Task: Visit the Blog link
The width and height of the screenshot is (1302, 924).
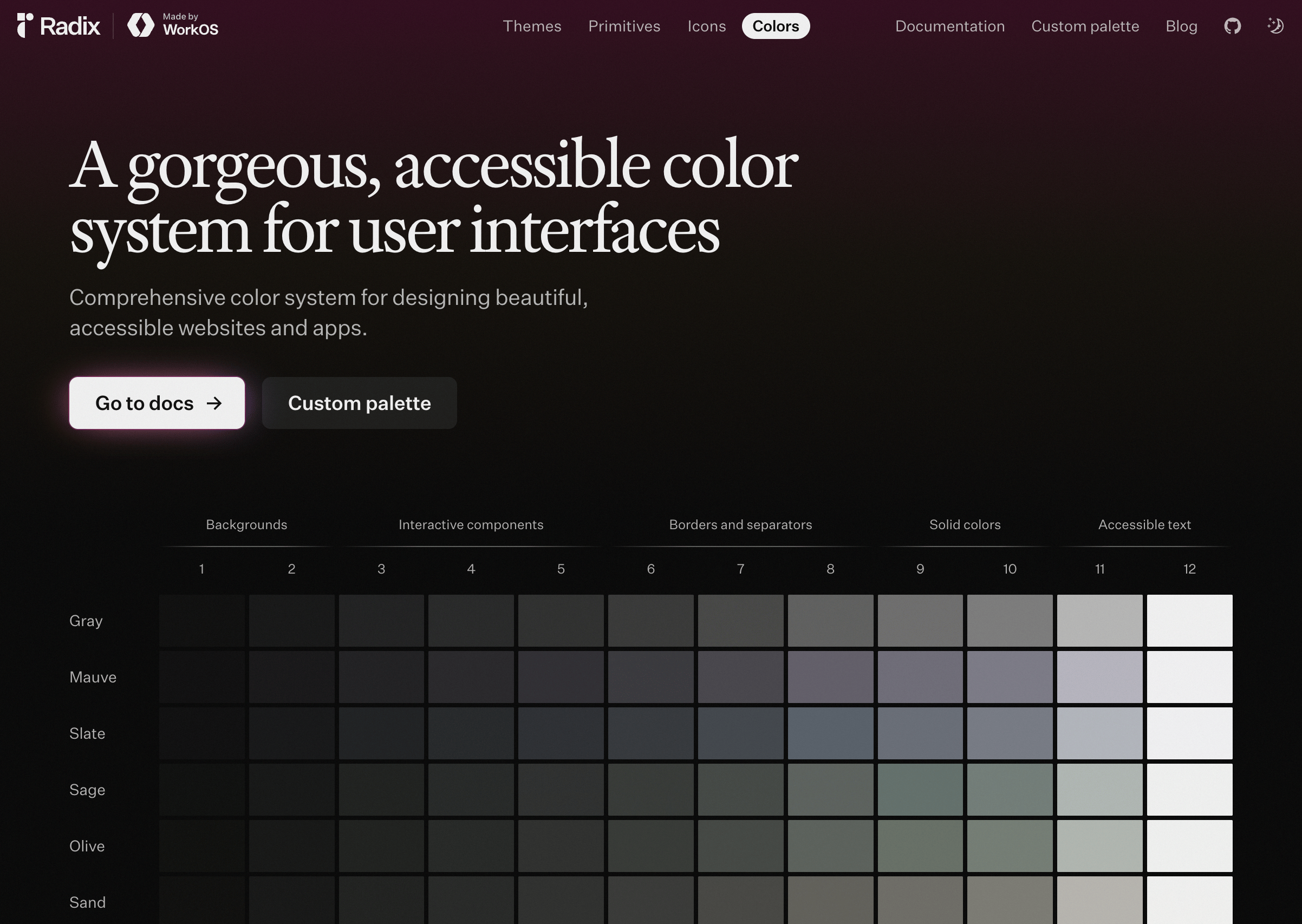Action: (1181, 26)
